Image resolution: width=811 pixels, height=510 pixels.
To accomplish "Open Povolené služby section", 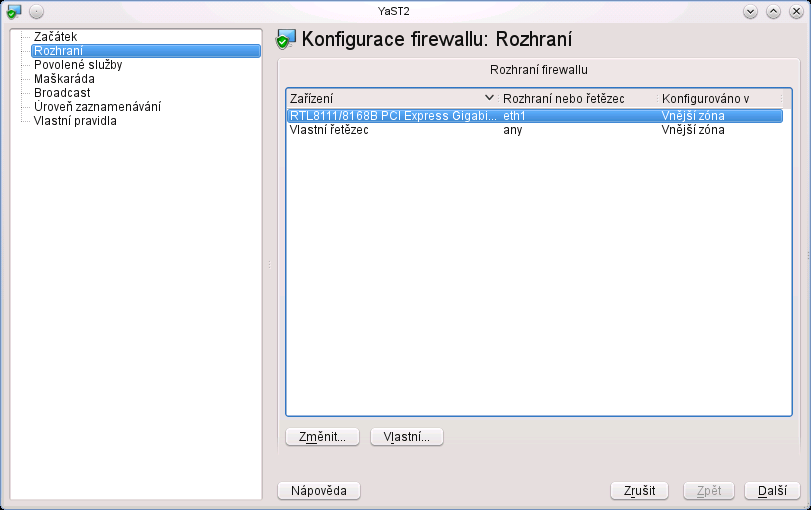I will pyautogui.click(x=78, y=65).
